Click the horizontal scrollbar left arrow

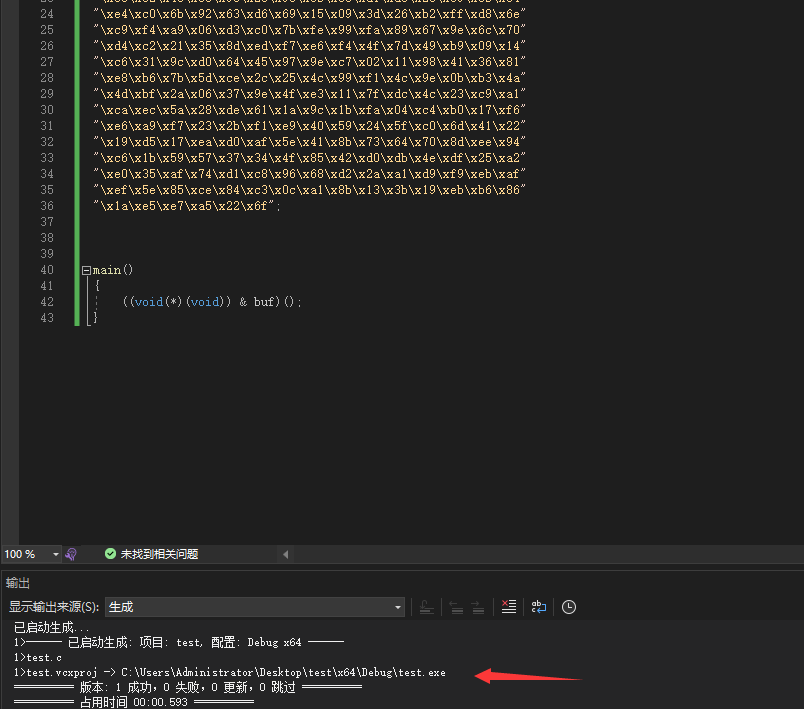click(286, 554)
